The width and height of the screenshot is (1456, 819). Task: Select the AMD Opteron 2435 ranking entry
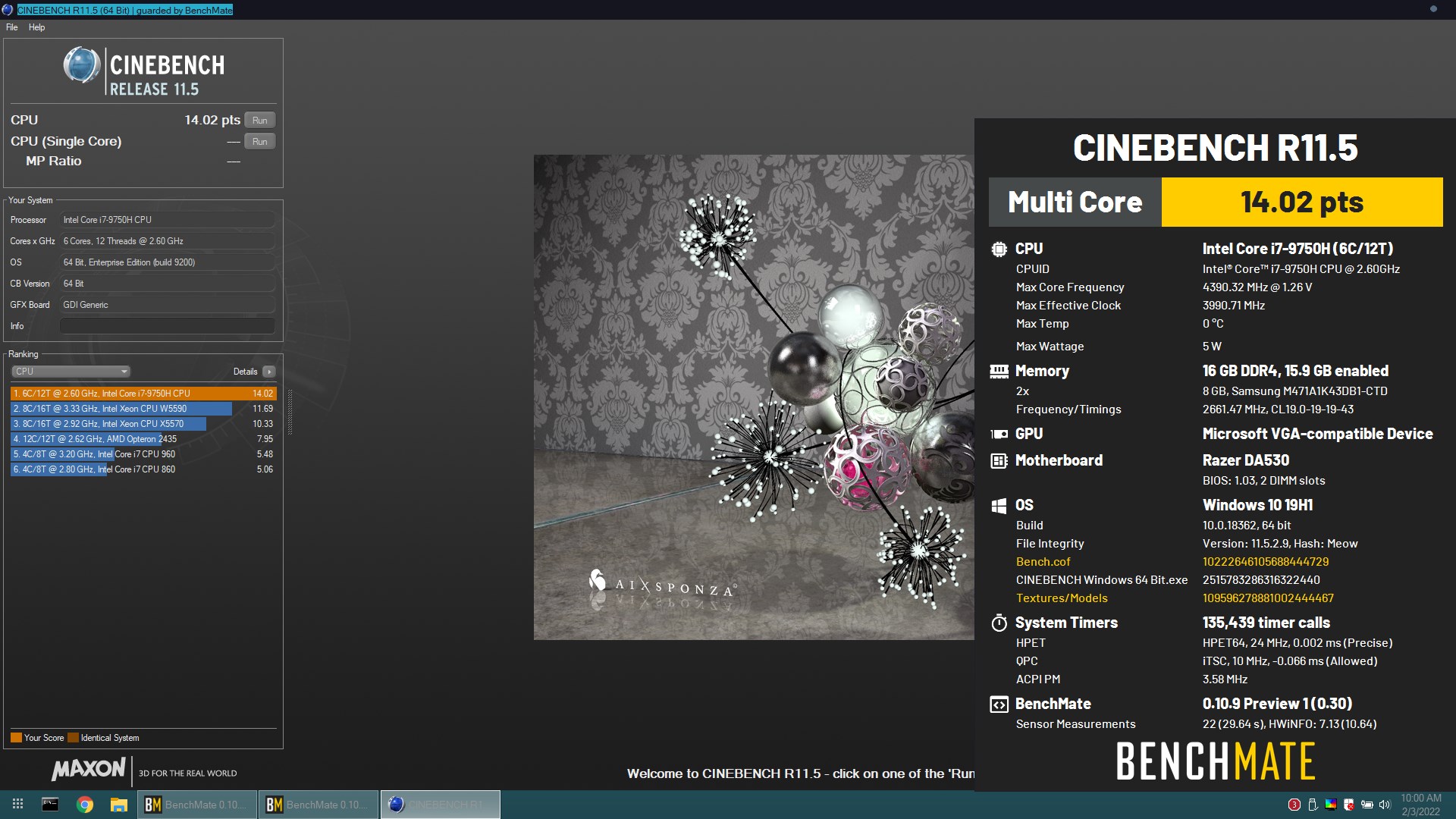(x=143, y=439)
